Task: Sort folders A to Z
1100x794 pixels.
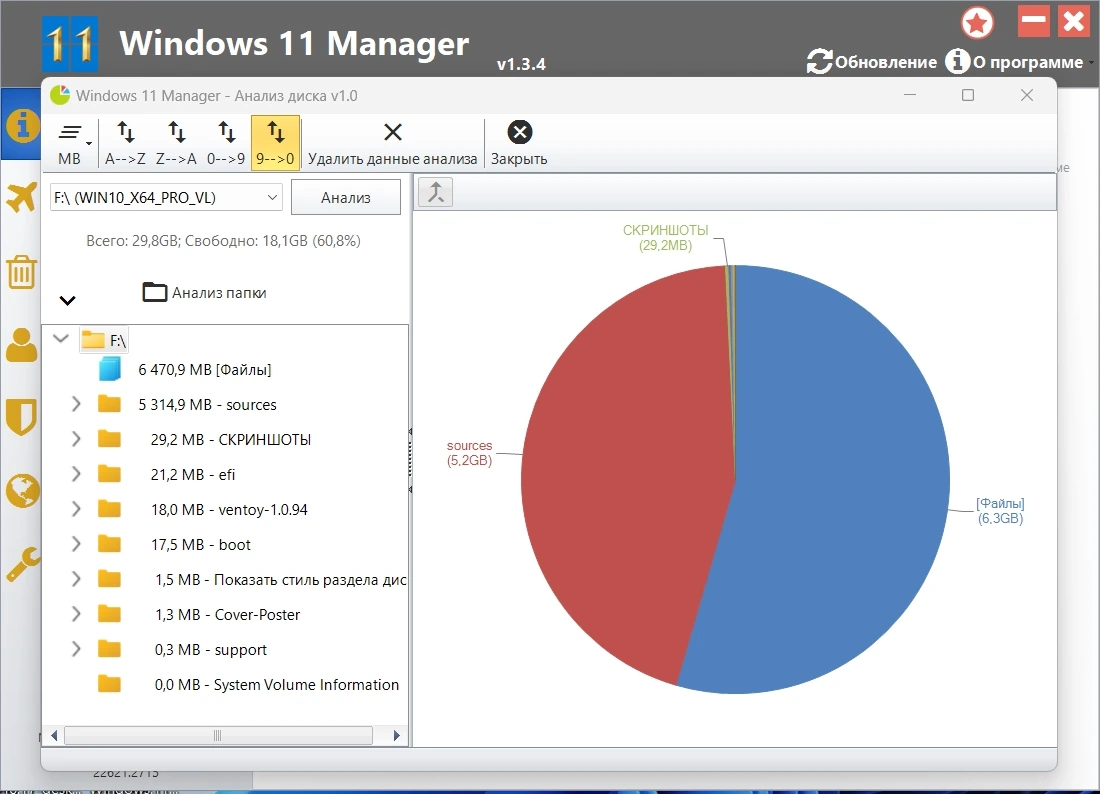Action: pyautogui.click(x=125, y=143)
